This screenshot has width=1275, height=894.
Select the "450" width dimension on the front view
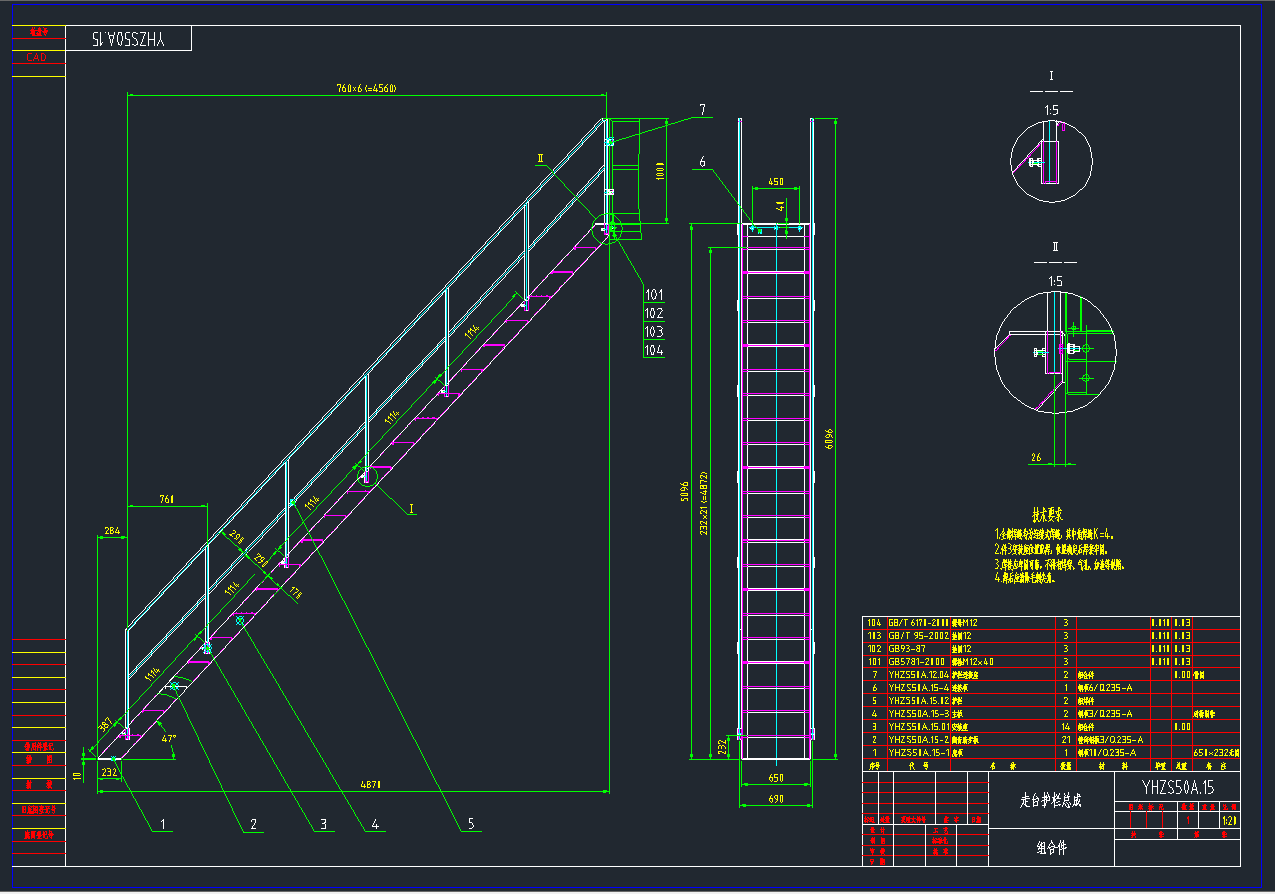[775, 182]
